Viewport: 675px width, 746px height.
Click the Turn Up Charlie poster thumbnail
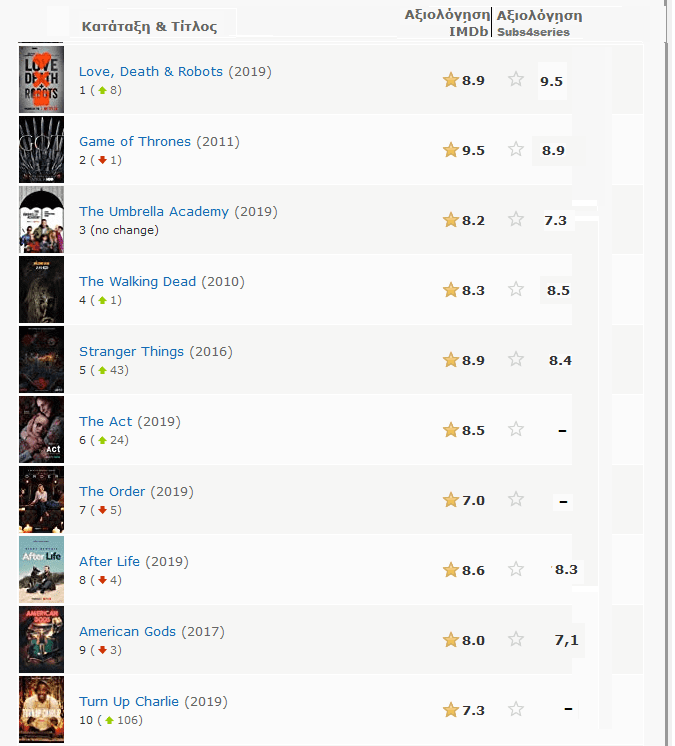click(x=41, y=709)
